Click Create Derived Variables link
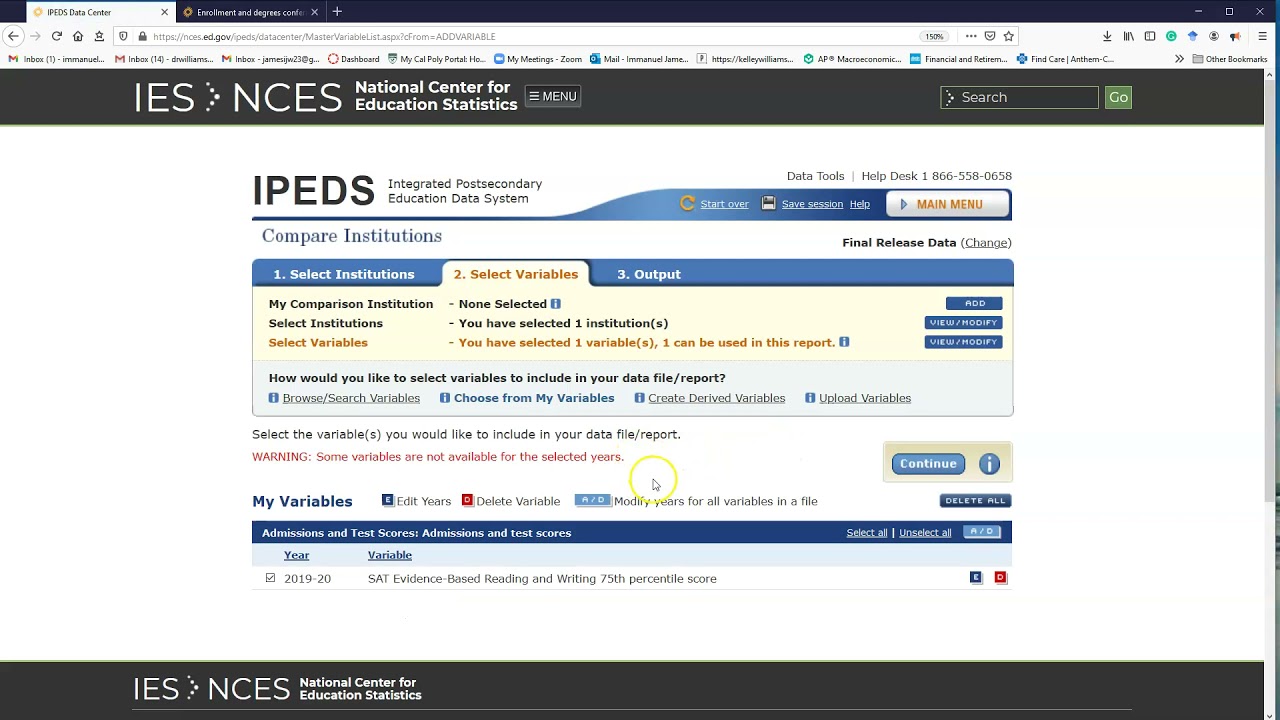The height and width of the screenshot is (720, 1280). [x=716, y=398]
